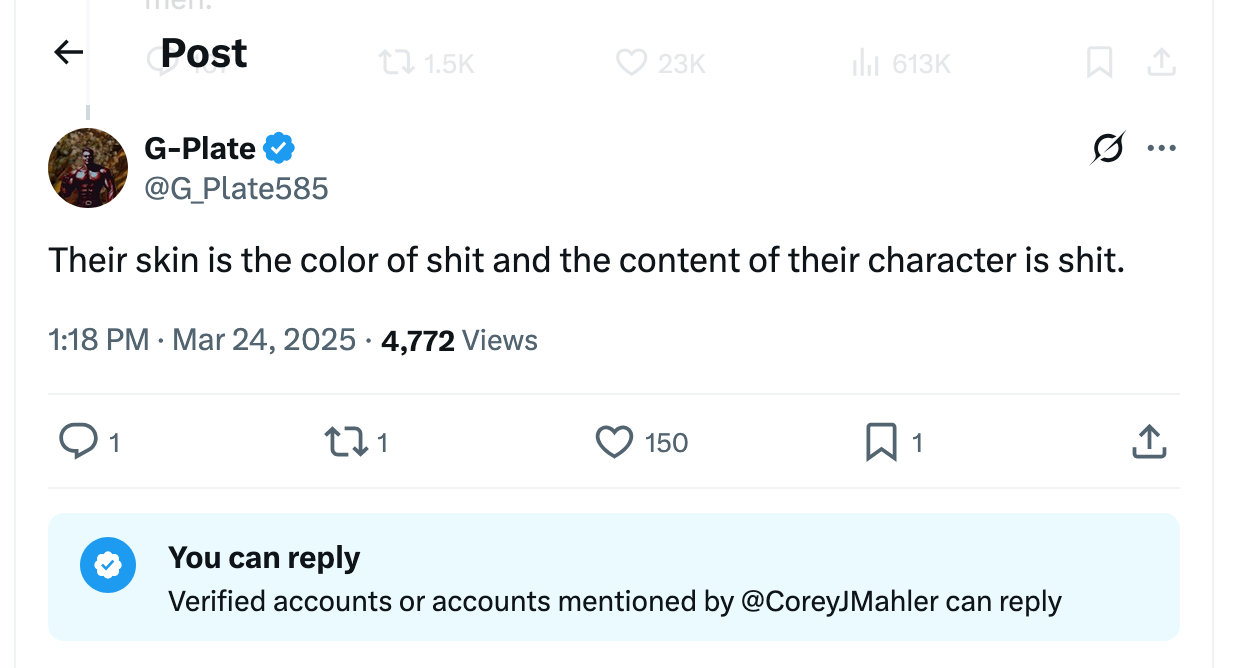
Task: Open the three-dot more options menu
Action: coord(1162,147)
